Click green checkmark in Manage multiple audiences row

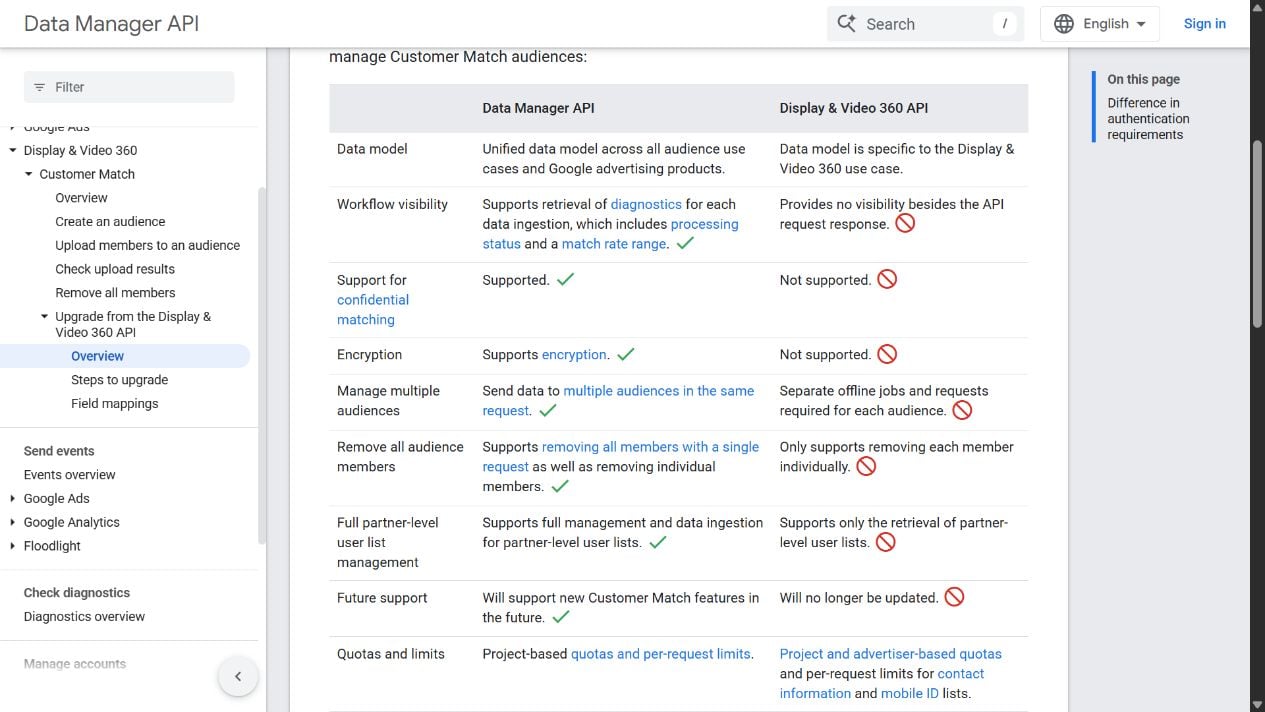point(548,410)
